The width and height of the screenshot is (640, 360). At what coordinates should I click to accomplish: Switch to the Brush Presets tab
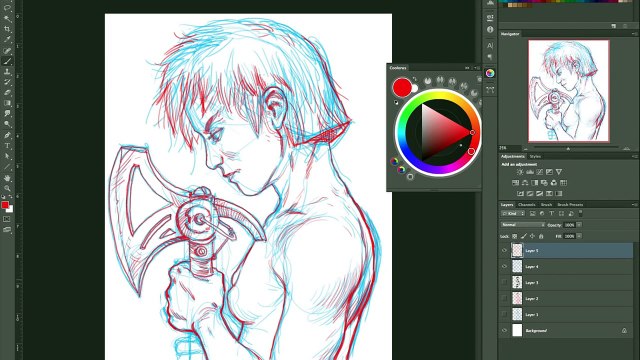[x=570, y=204]
